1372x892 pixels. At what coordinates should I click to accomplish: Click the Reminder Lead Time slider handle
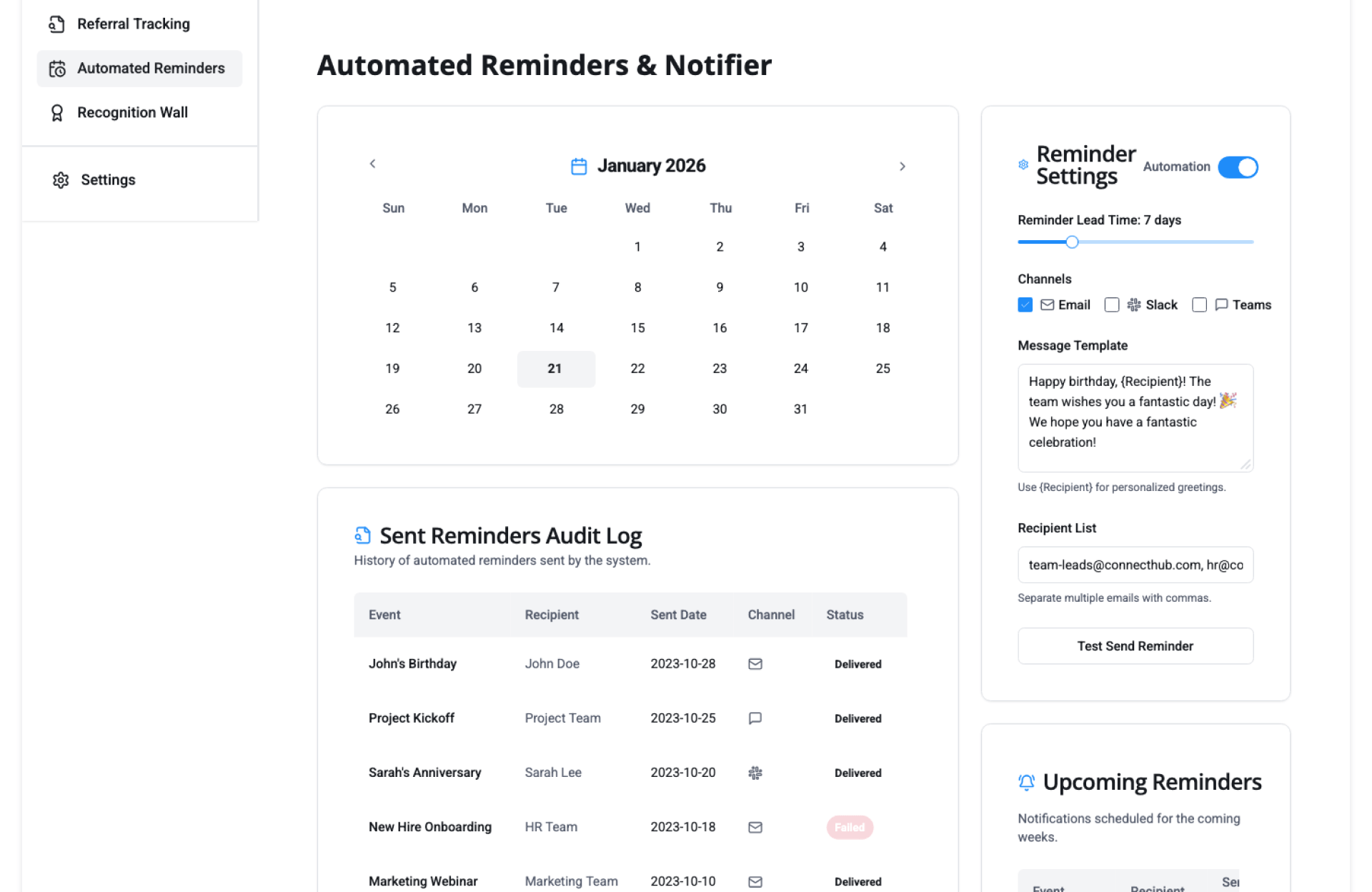point(1071,242)
